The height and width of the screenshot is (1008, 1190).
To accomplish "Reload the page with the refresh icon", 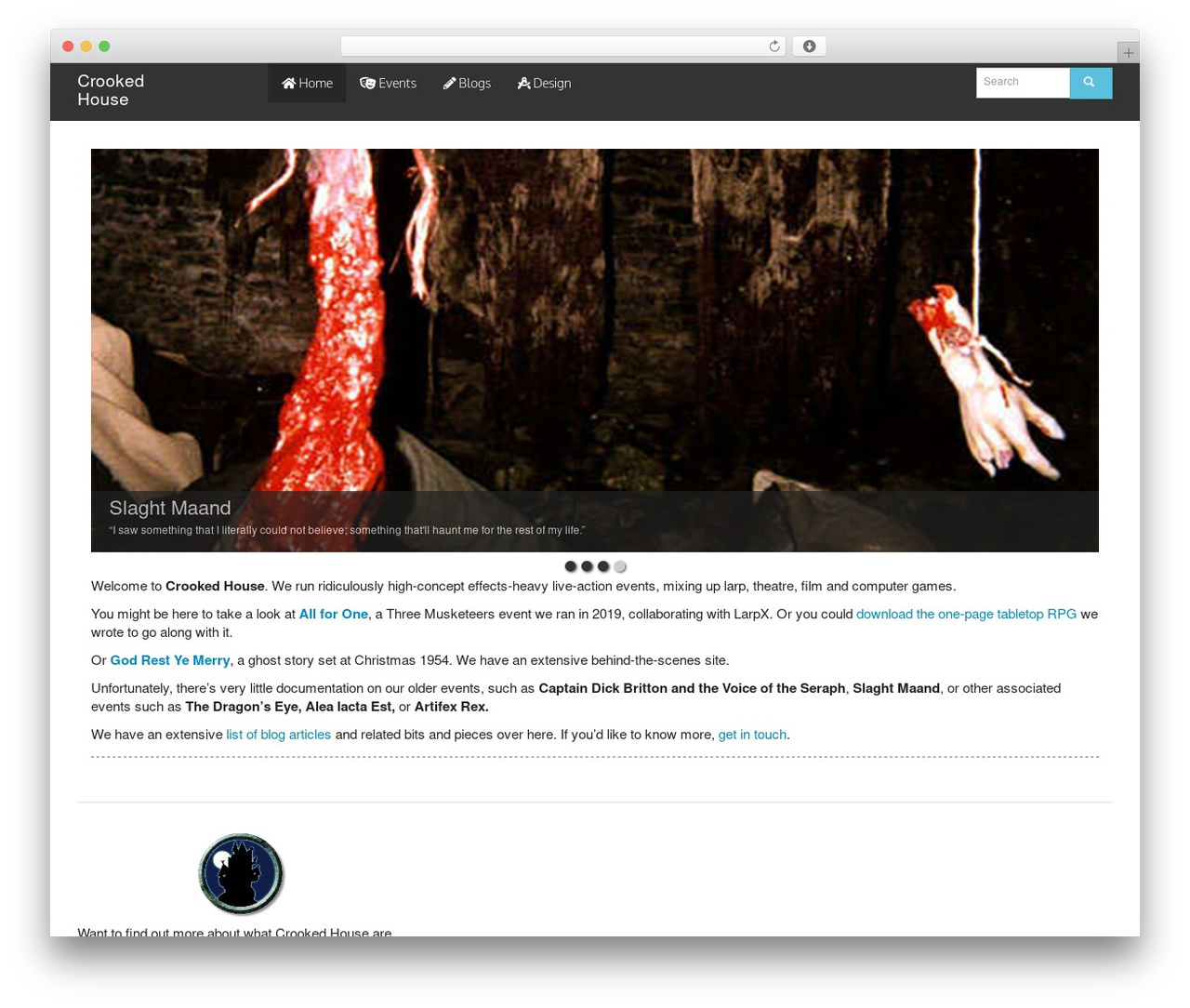I will tap(773, 46).
